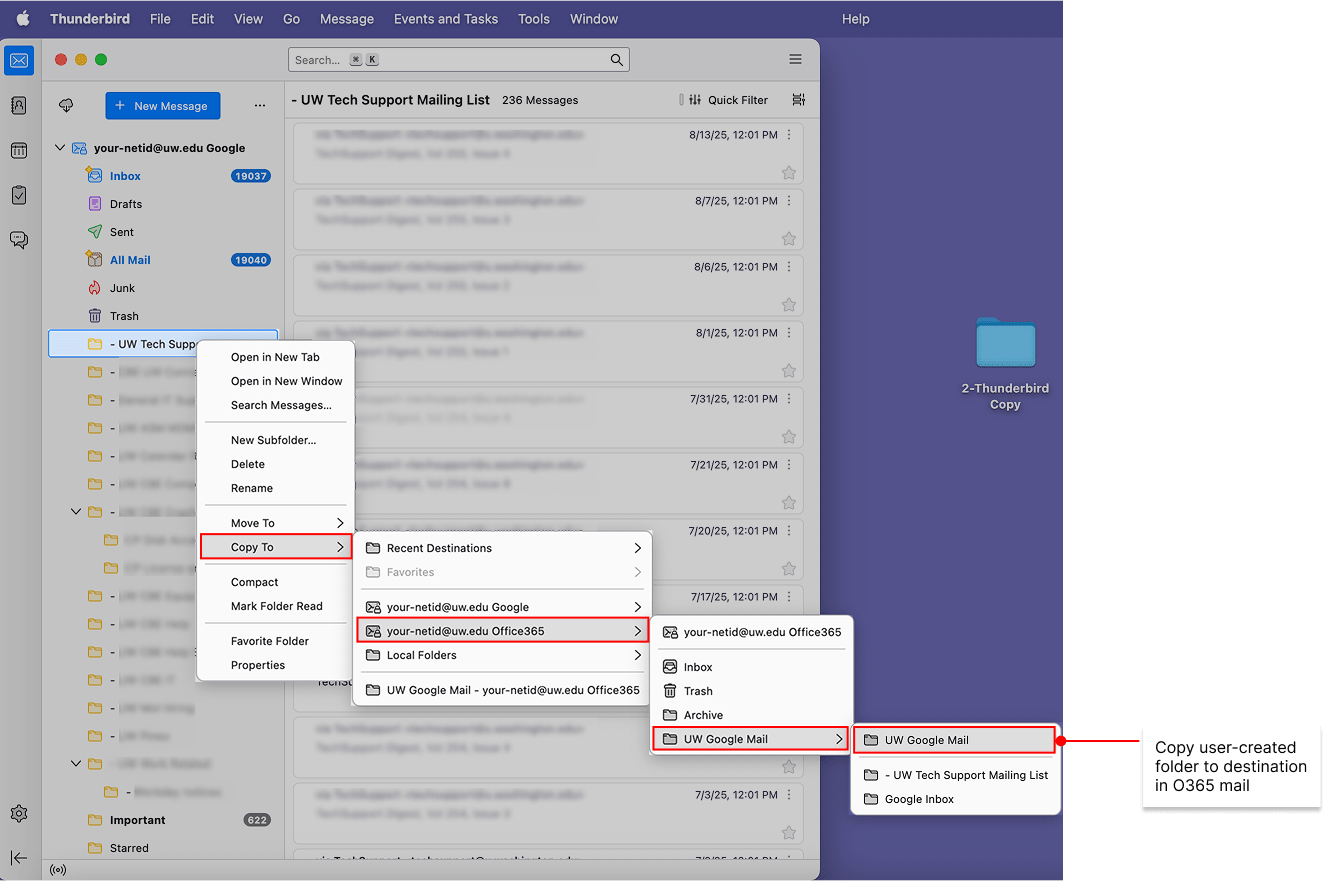Open Thunderbird settings via the gear icon
1325x881 pixels.
[x=18, y=813]
